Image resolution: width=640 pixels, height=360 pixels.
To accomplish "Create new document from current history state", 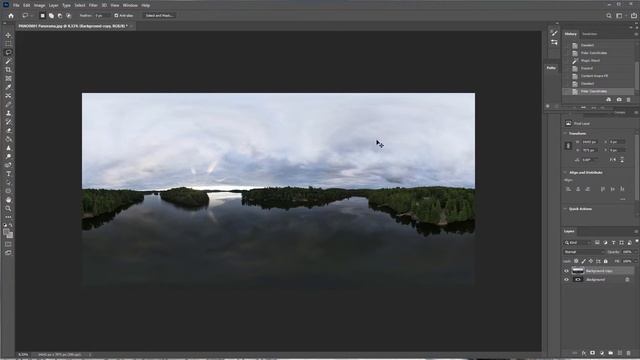I will (609, 100).
